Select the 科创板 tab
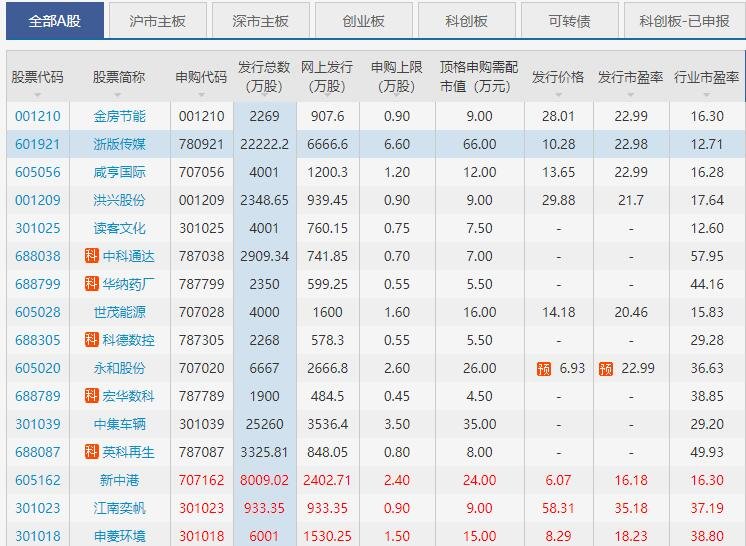 tap(467, 20)
